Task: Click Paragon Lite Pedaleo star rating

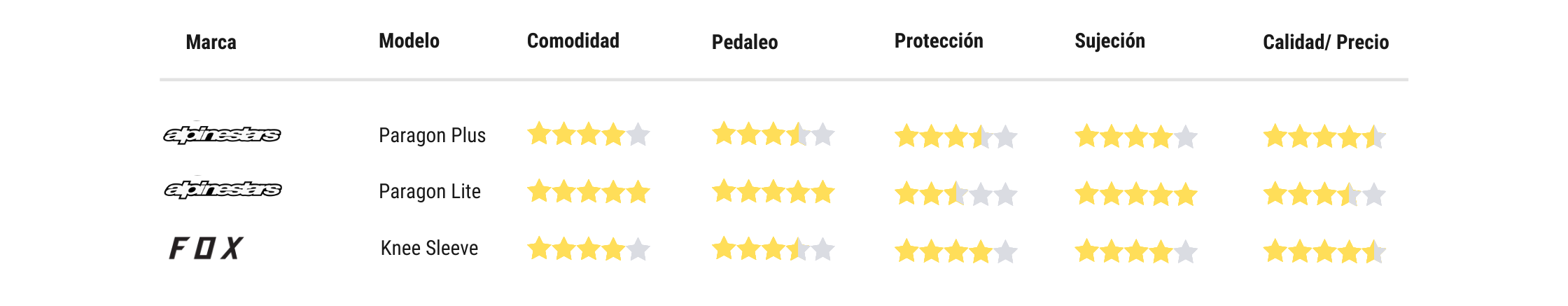Action: coord(773,191)
